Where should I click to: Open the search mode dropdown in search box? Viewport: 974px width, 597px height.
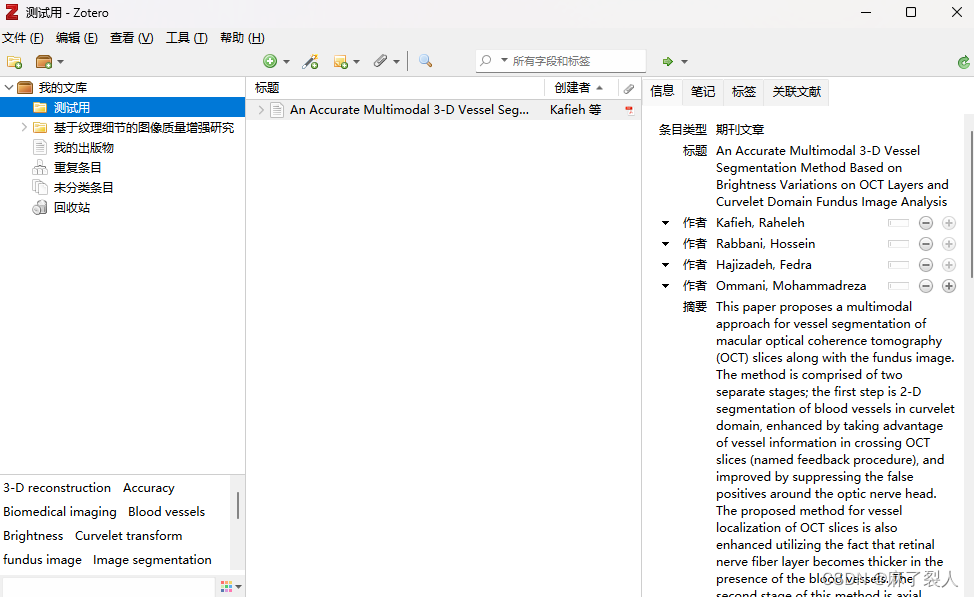point(504,60)
